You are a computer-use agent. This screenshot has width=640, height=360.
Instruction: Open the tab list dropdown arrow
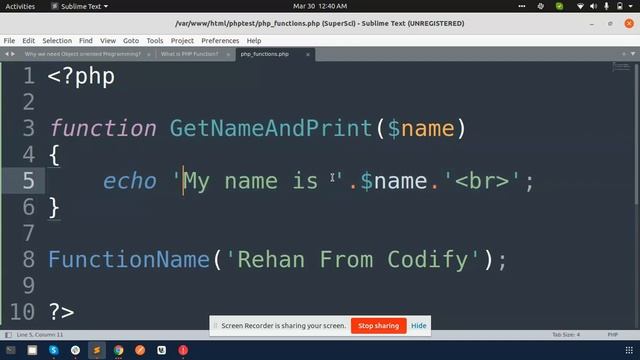pyautogui.click(x=633, y=54)
